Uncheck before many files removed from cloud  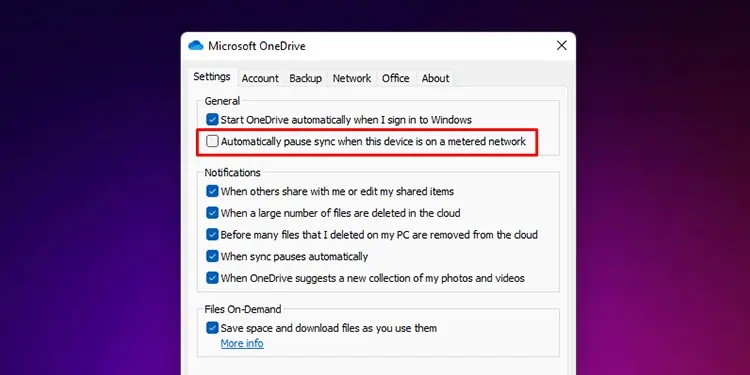tap(212, 234)
